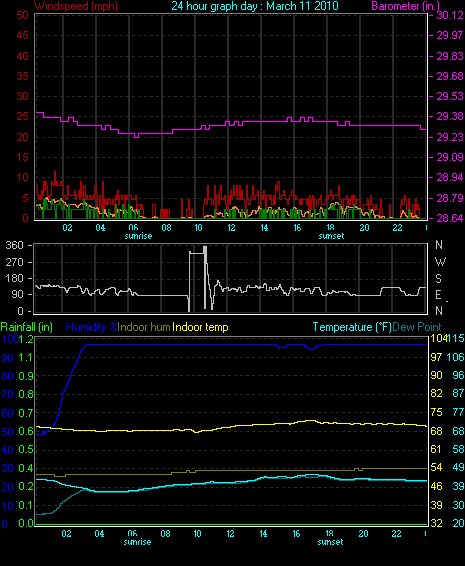Click the 360 wind direction scale value
The width and height of the screenshot is (465, 566).
[14, 245]
